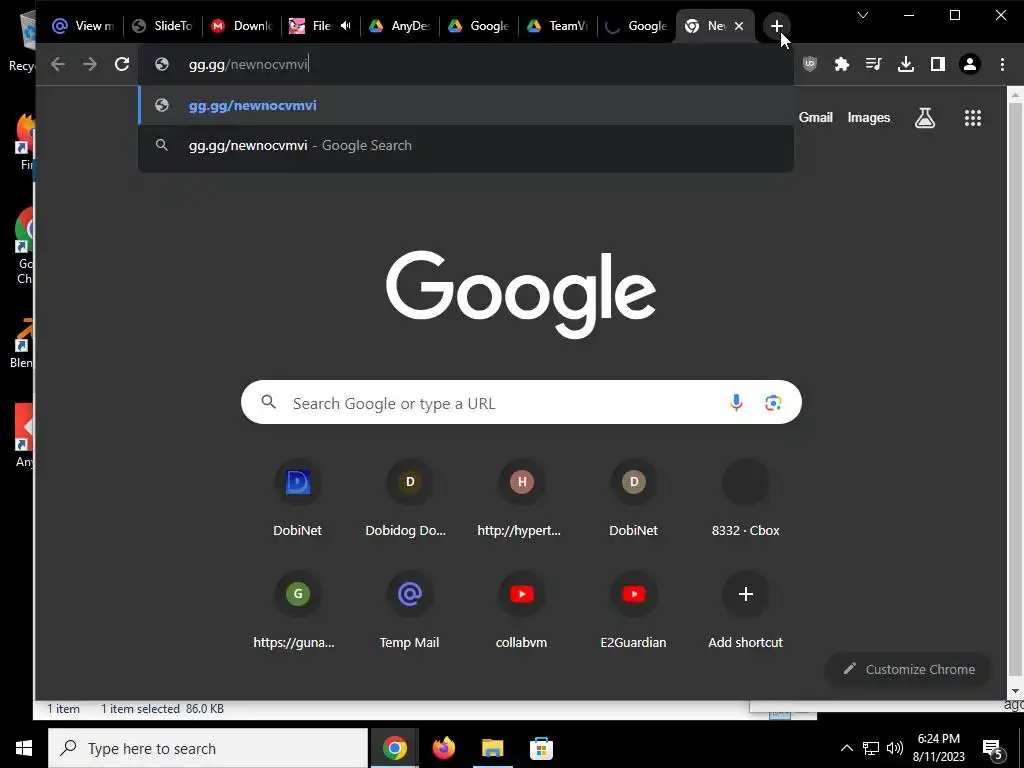Open the Chrome three-dot menu

pyautogui.click(x=1002, y=64)
